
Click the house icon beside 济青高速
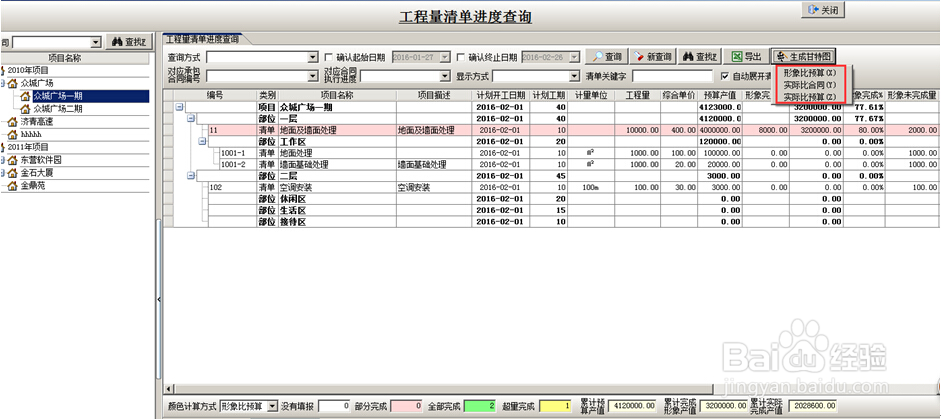[x=13, y=122]
